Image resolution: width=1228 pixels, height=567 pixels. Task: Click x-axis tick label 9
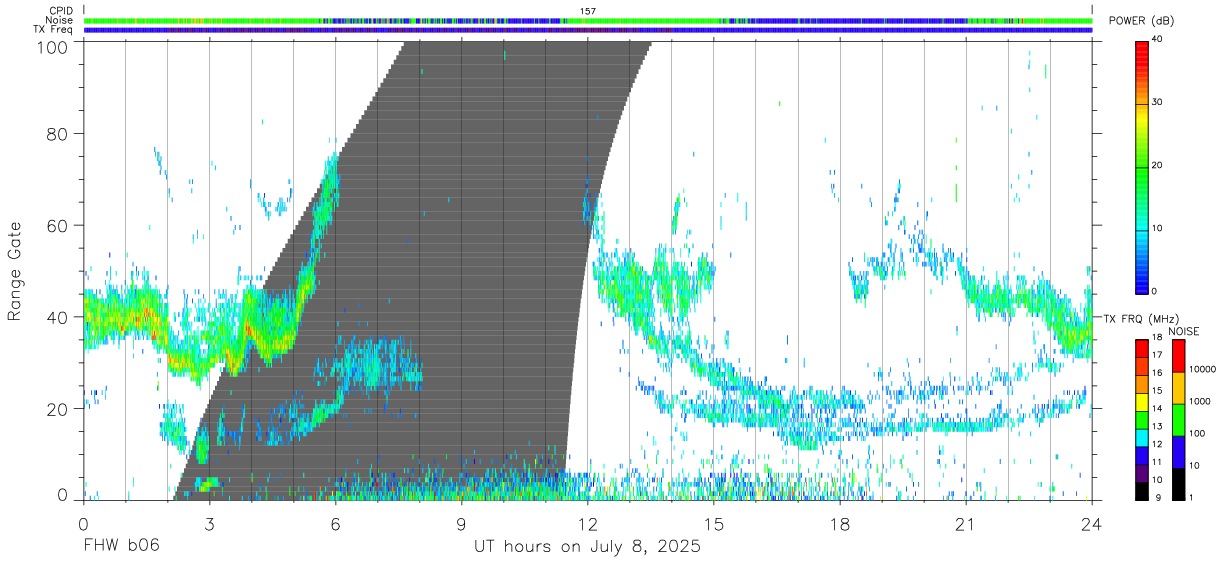(462, 523)
